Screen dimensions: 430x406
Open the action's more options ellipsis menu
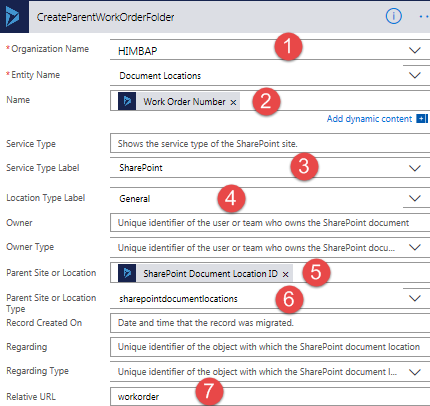pyautogui.click(x=424, y=16)
